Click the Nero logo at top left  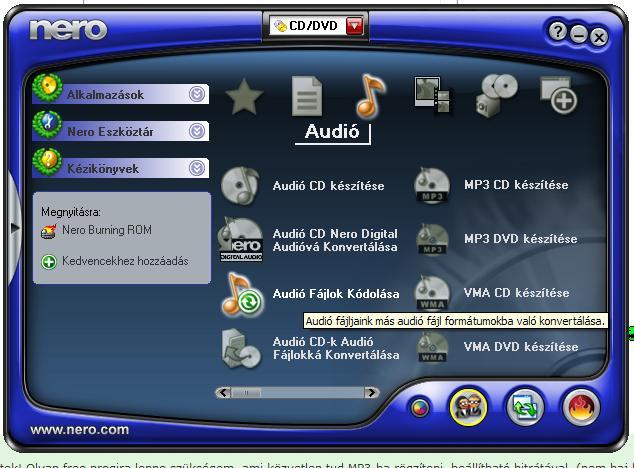[68, 30]
